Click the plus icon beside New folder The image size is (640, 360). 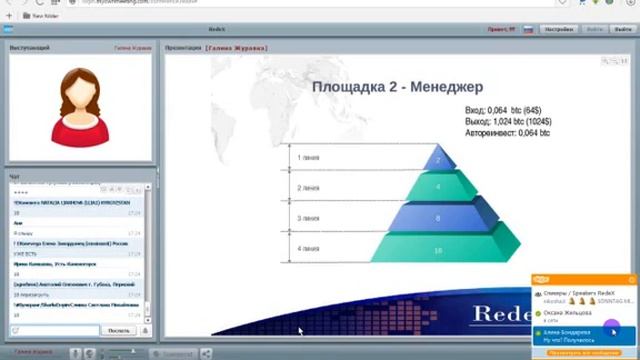[x=9, y=16]
